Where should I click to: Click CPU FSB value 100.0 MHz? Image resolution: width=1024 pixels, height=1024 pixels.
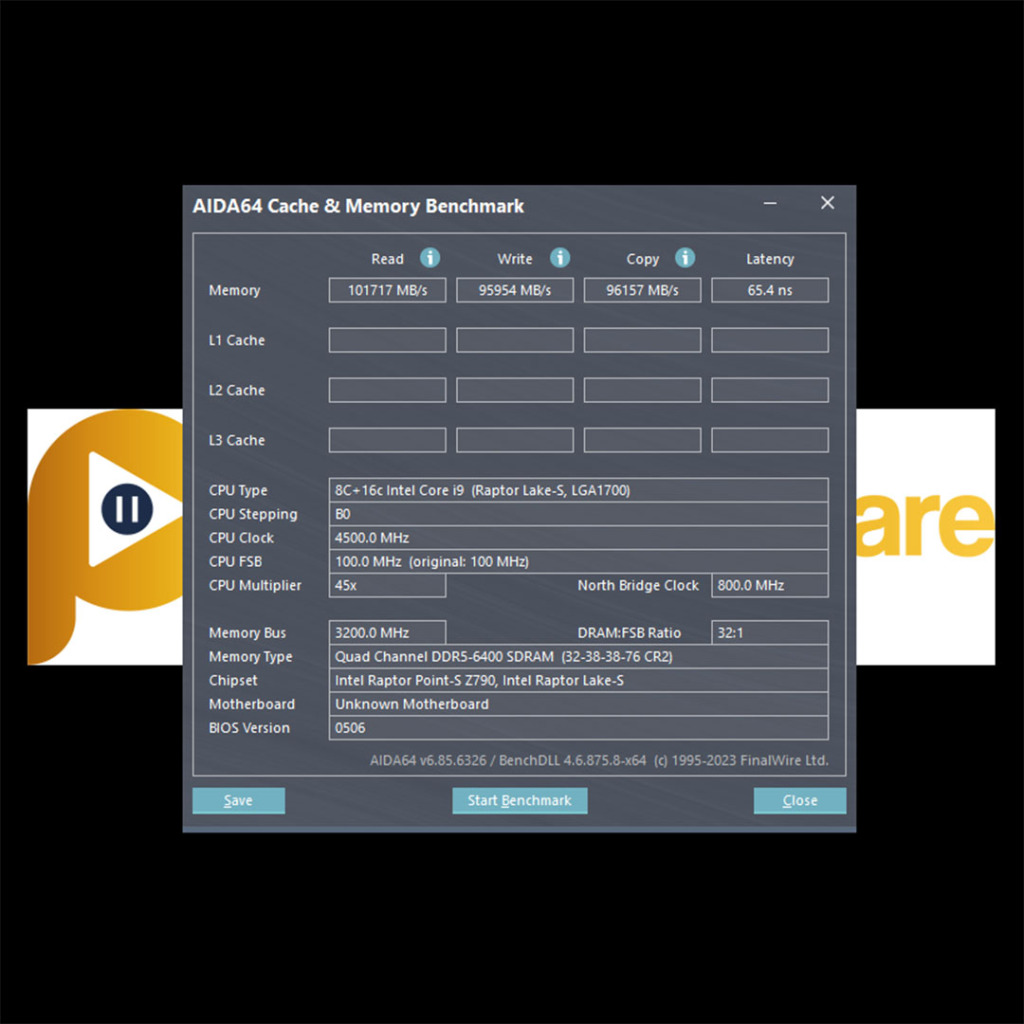[x=579, y=562]
